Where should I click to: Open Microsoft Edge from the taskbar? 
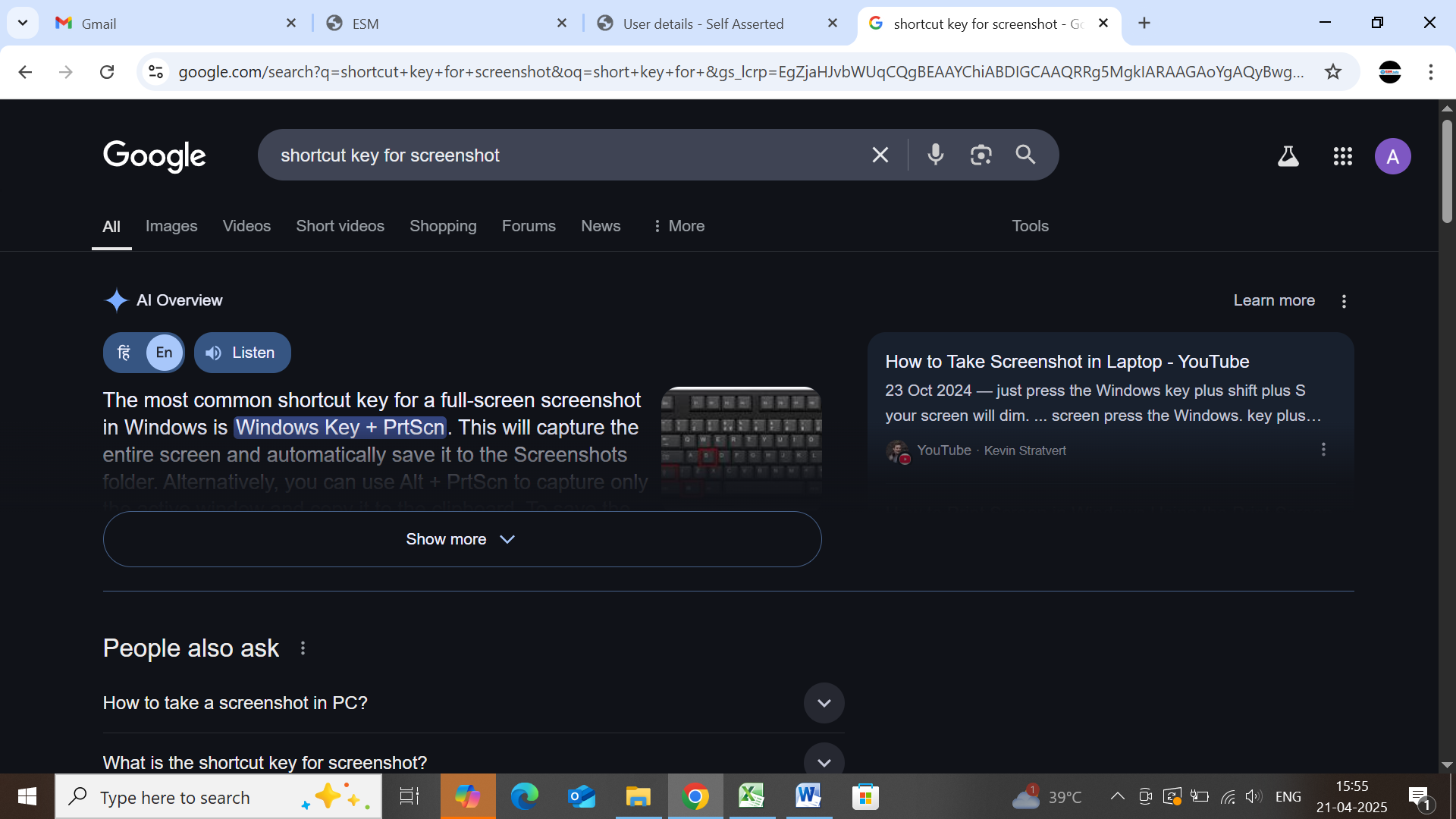click(524, 797)
